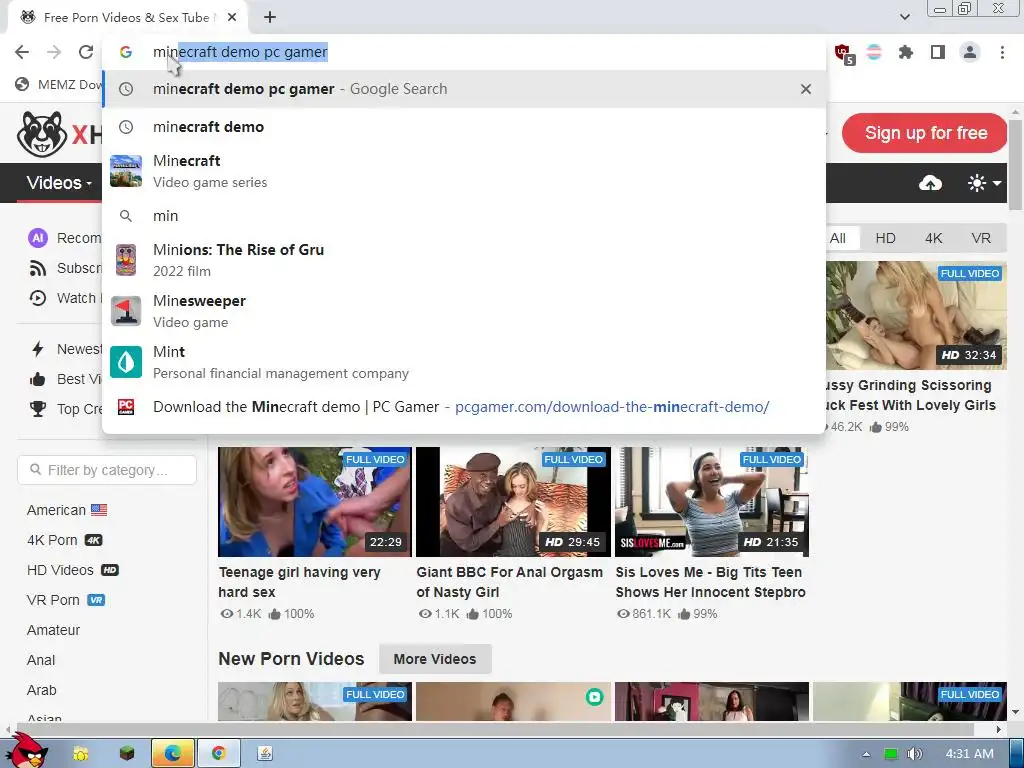Open the volume speaker tray icon
This screenshot has height=768, width=1024.
coord(915,754)
